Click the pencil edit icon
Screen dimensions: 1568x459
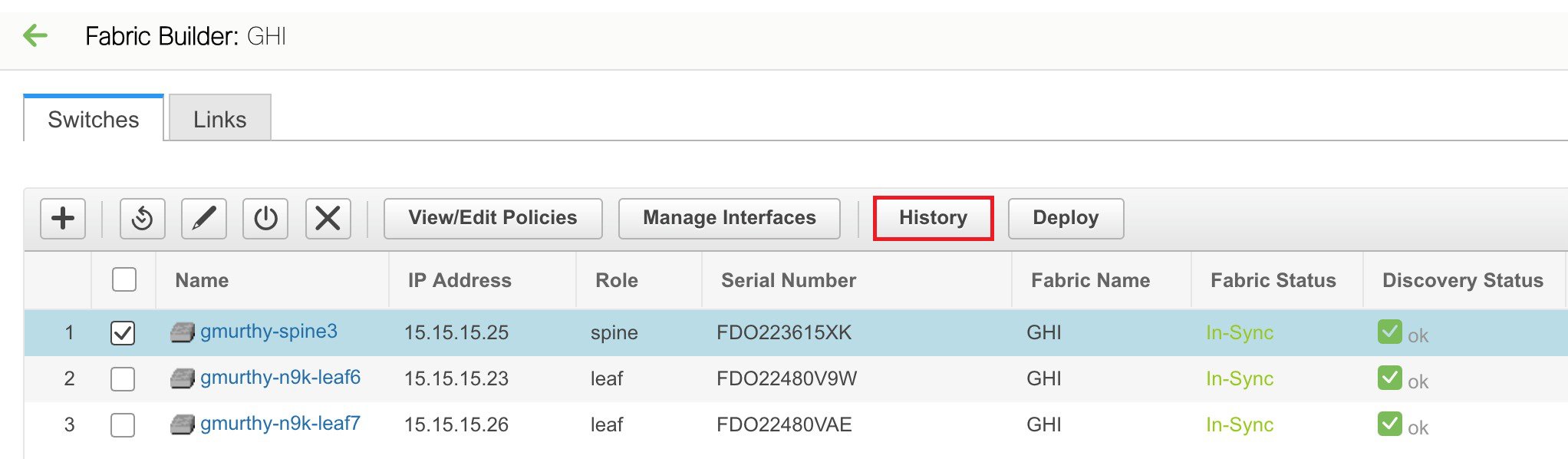click(x=204, y=219)
